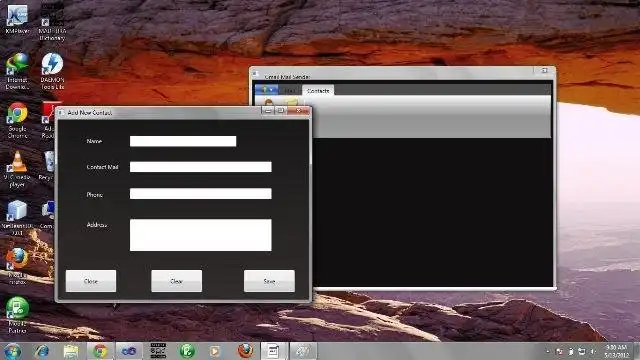Screen dimensions: 640x360
Task: Click the Address multi-line text area
Action: 200,235
